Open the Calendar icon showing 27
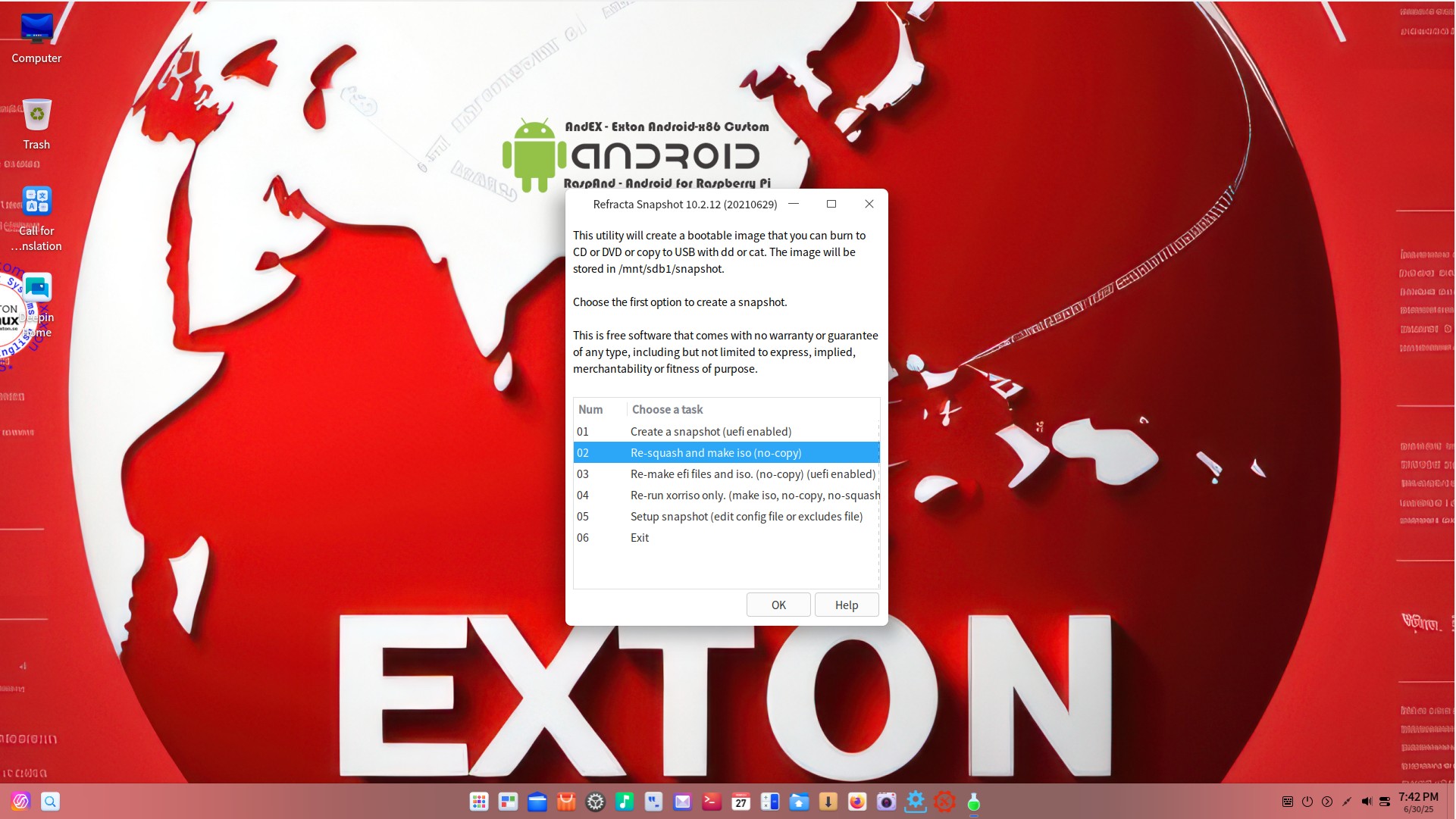The height and width of the screenshot is (819, 1456). click(741, 802)
